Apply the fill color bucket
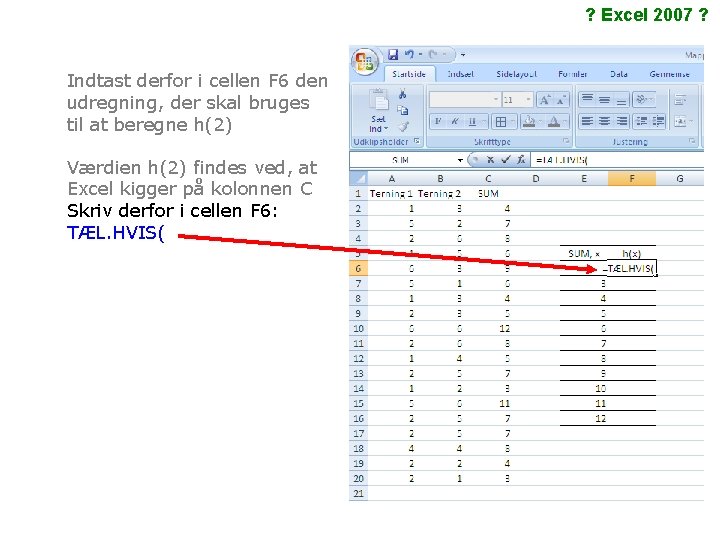 pyautogui.click(x=529, y=122)
